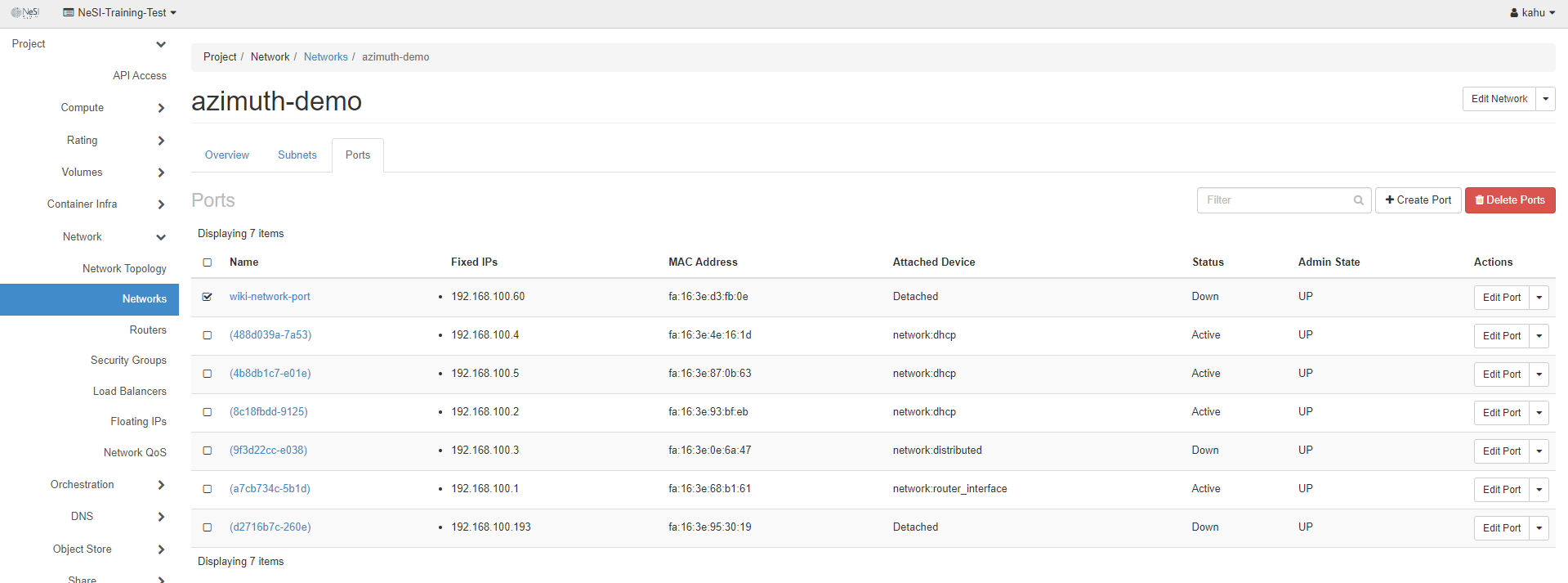Click the NeSI logo icon
Image resolution: width=1568 pixels, height=583 pixels.
tap(25, 12)
